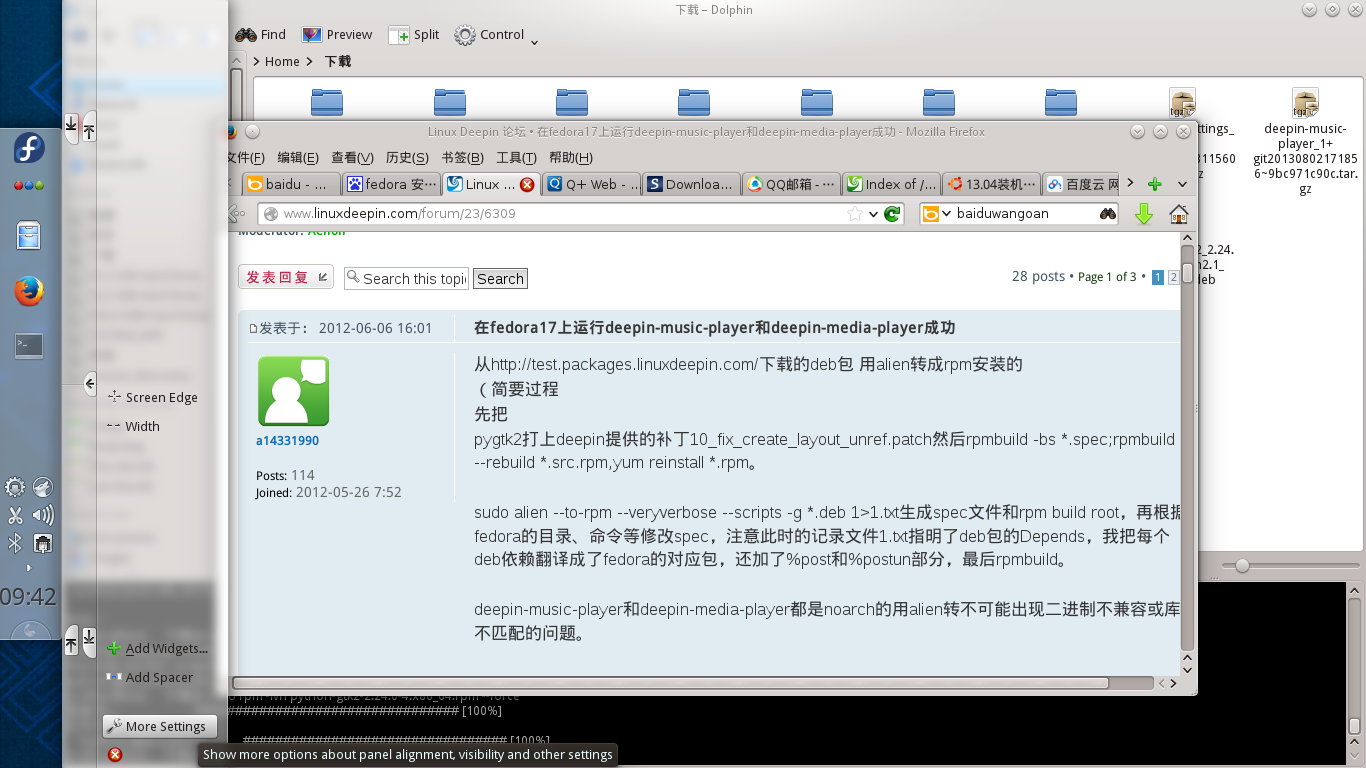Click Home in Dolphin breadcrumb
Image resolution: width=1366 pixels, height=768 pixels.
pyautogui.click(x=282, y=61)
